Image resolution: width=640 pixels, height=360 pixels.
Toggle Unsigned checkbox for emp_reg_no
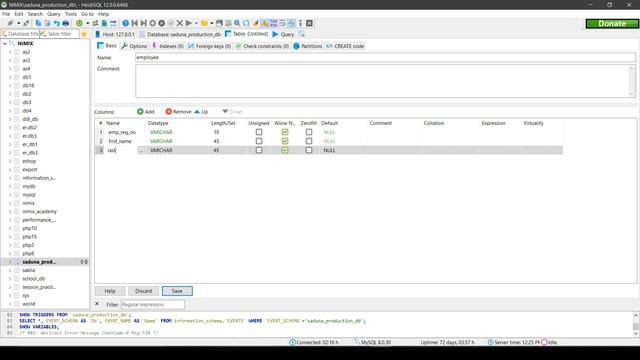coord(259,132)
